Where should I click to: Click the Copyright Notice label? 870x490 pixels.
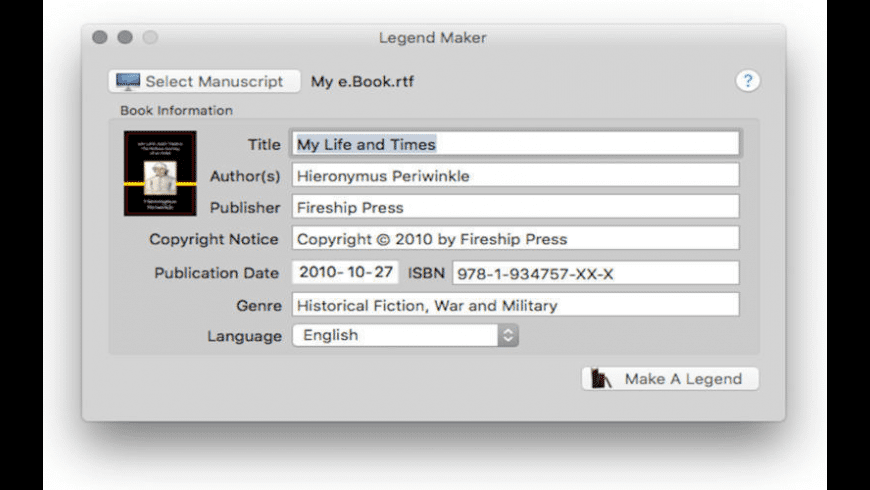click(x=214, y=239)
